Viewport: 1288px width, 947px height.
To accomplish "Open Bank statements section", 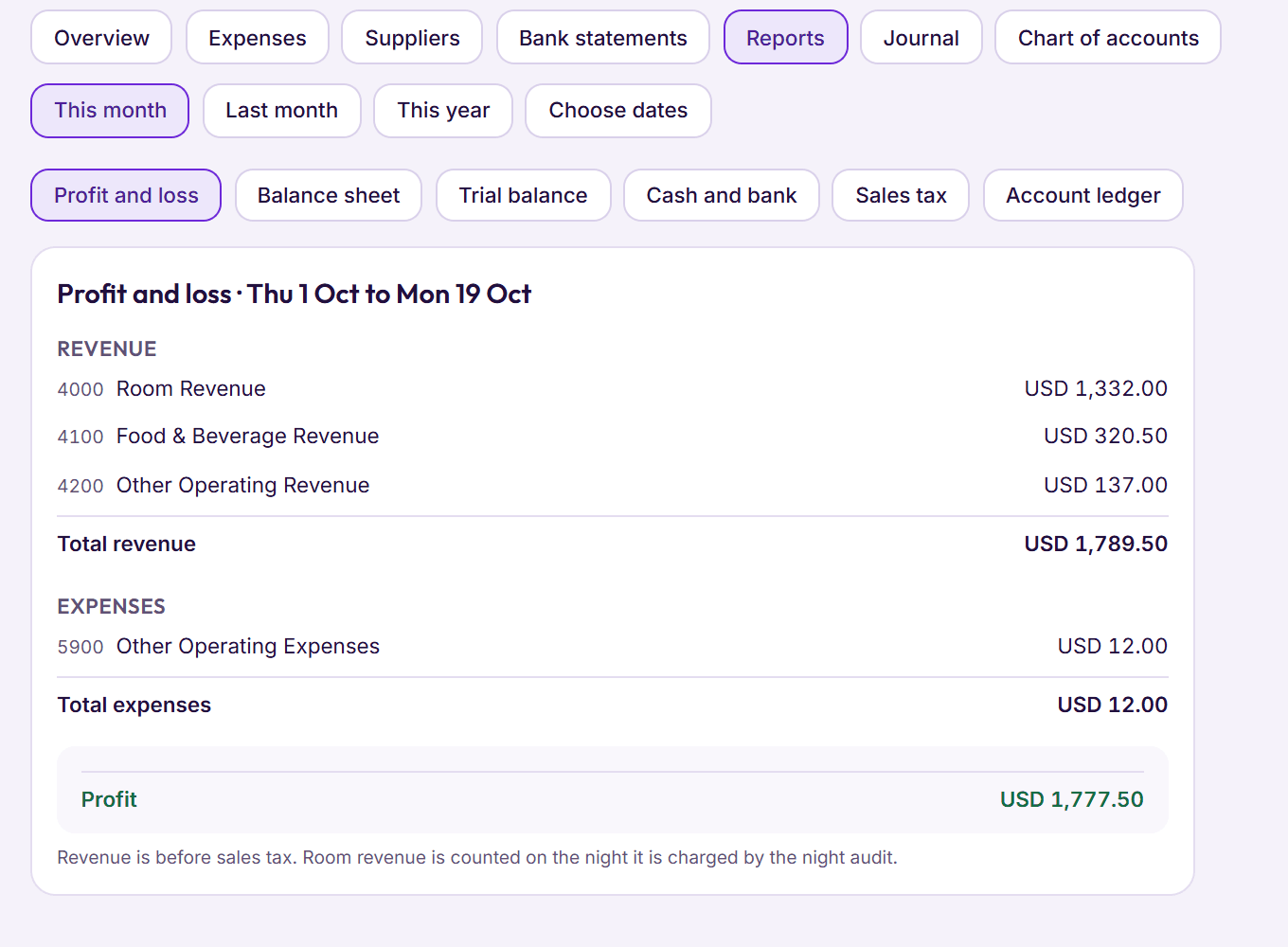I will point(603,38).
